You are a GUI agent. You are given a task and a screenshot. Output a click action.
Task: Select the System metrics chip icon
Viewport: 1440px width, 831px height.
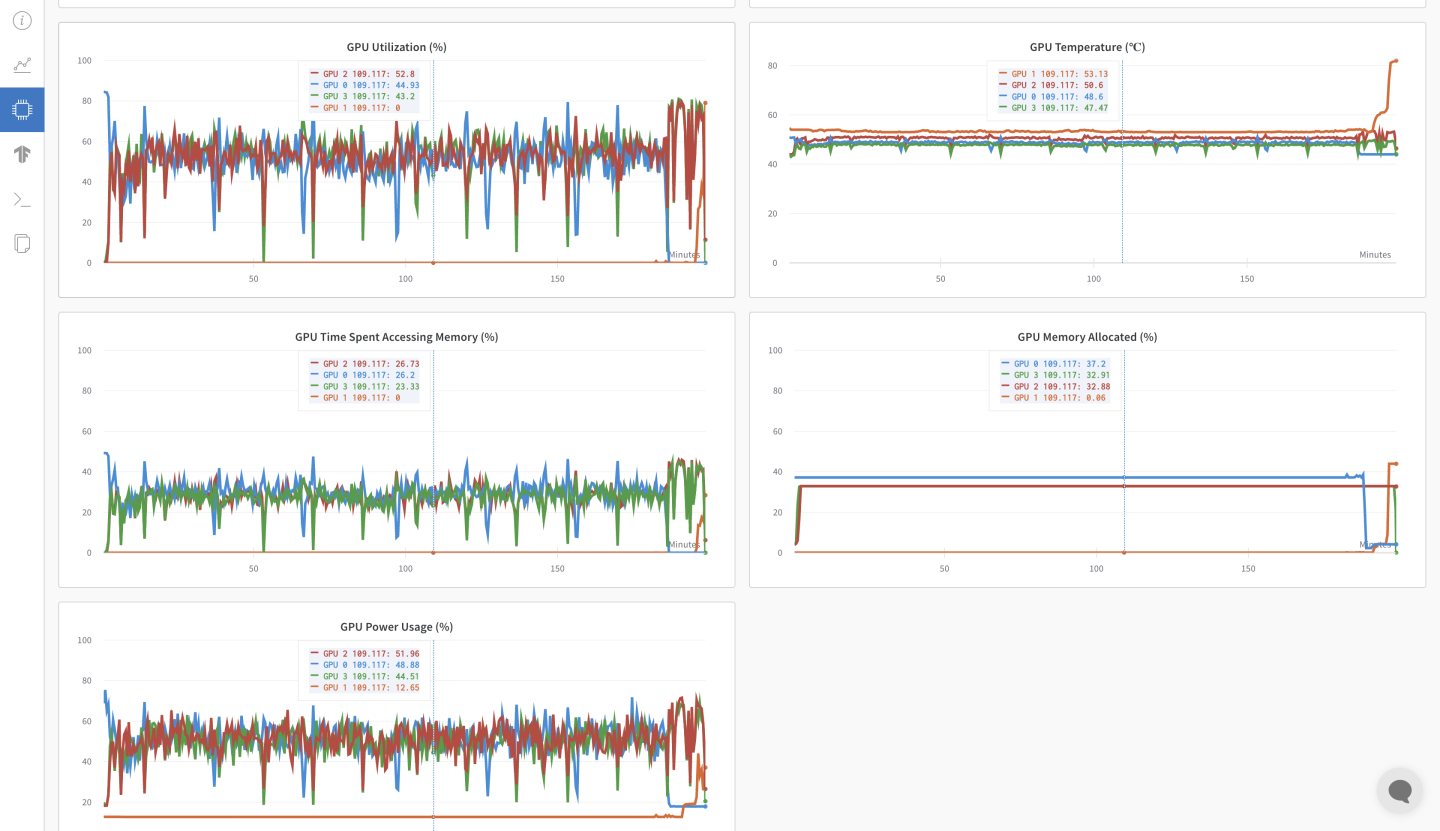point(22,110)
